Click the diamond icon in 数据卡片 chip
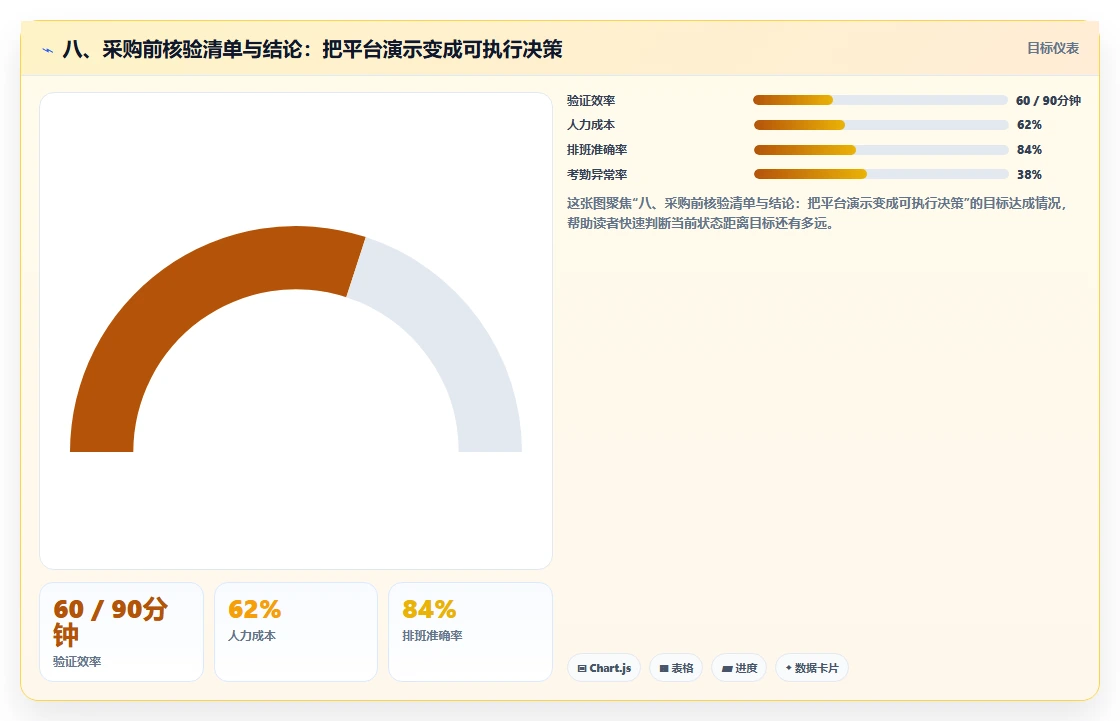The width and height of the screenshot is (1120, 721). [x=789, y=667]
